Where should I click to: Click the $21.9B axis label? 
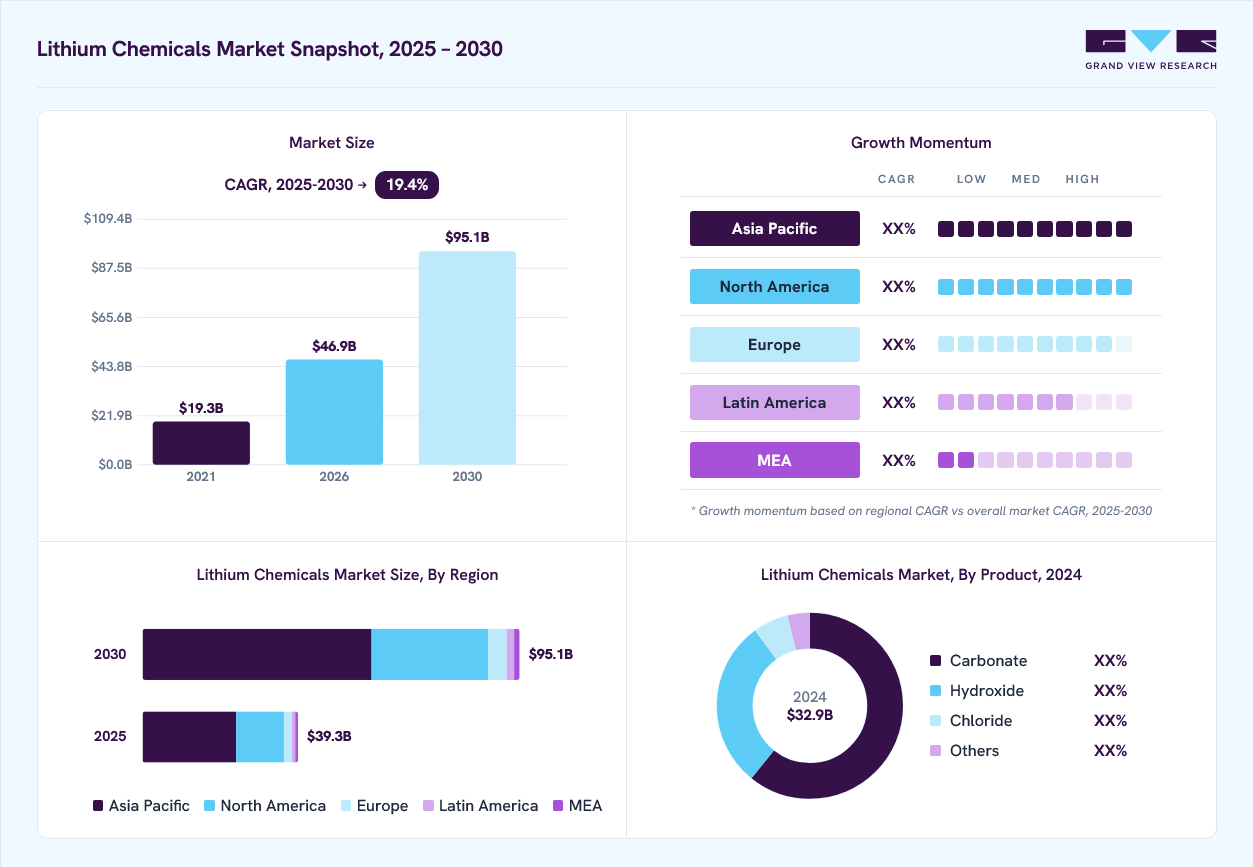(112, 415)
